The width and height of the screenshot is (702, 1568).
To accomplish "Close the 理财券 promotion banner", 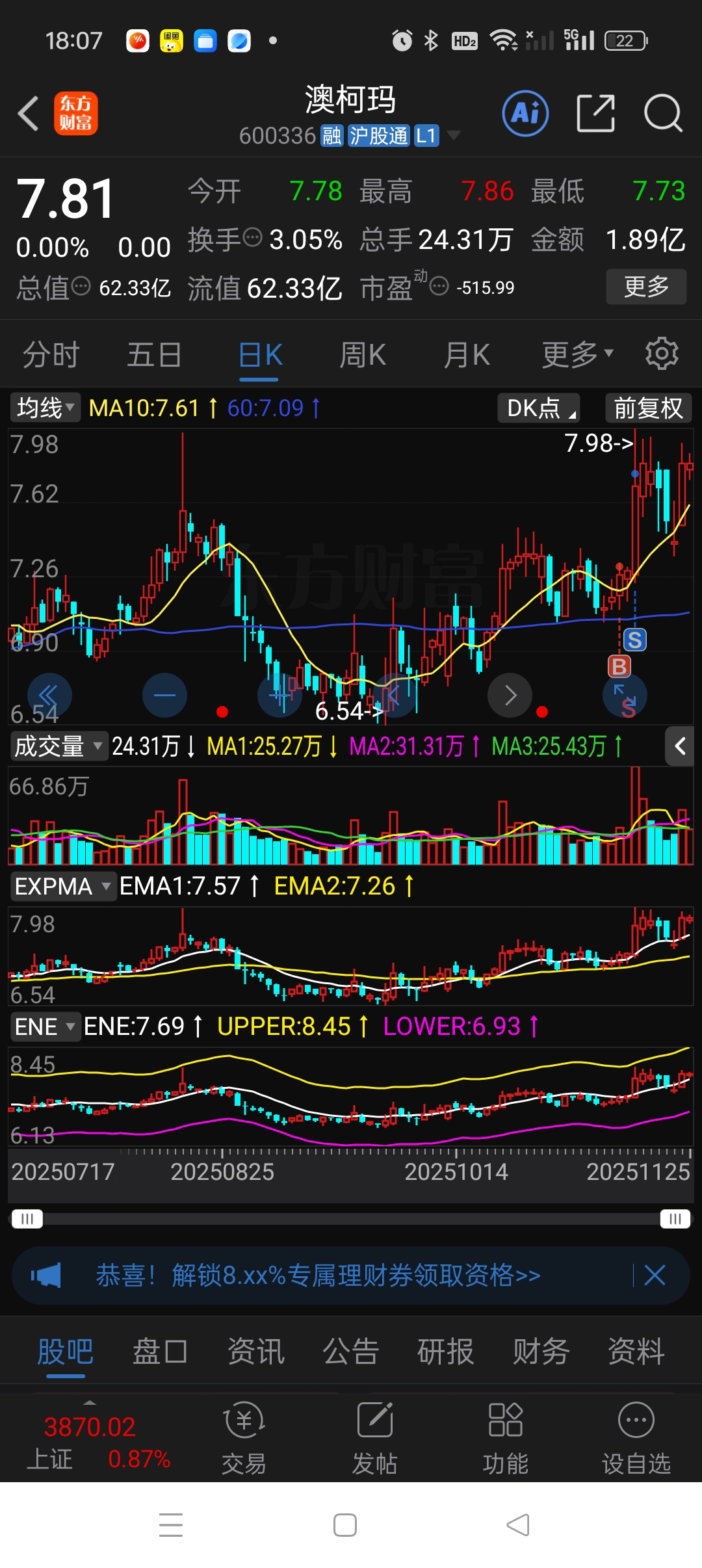I will (655, 1275).
